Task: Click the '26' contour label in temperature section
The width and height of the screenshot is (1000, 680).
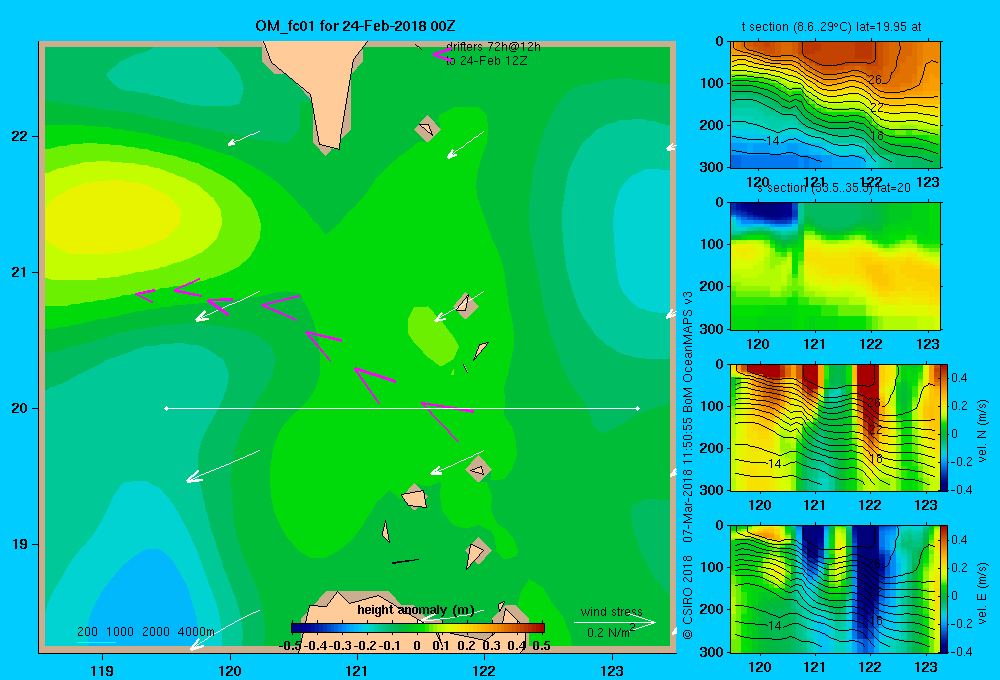Action: [875, 80]
